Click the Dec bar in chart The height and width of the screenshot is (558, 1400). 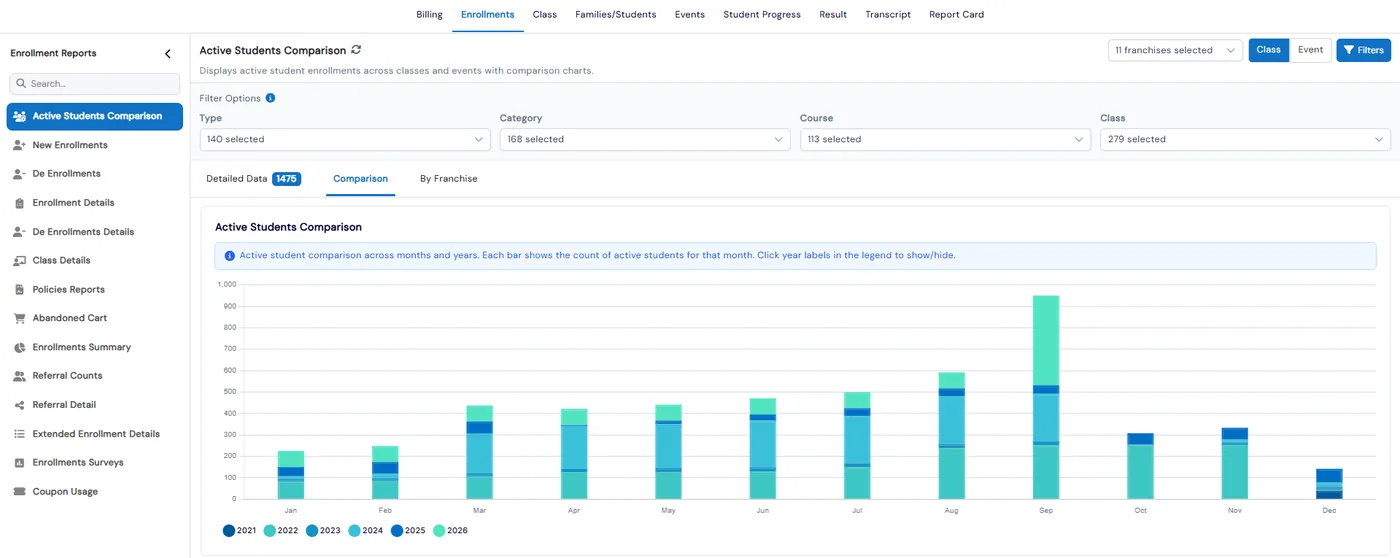pos(1329,484)
